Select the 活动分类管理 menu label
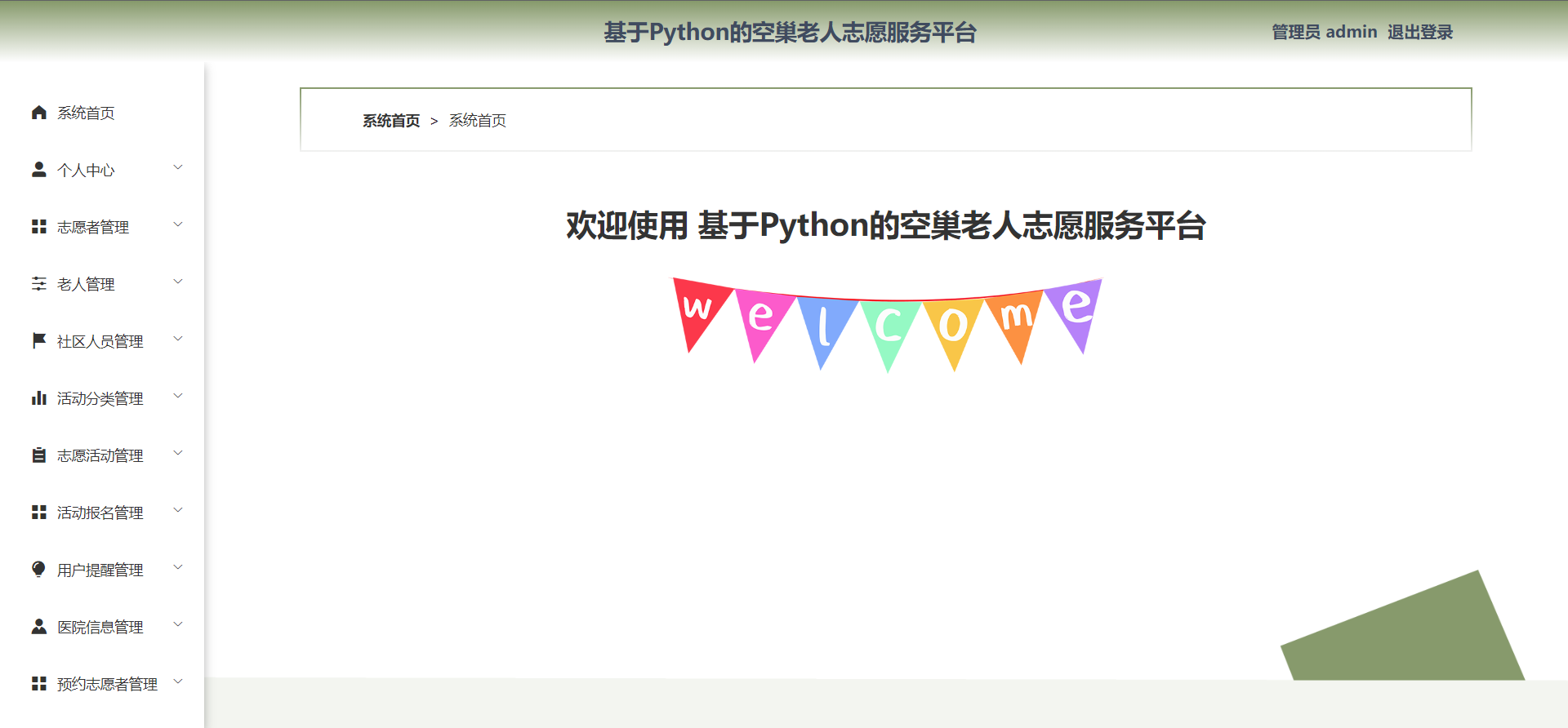This screenshot has width=1568, height=728. [100, 399]
